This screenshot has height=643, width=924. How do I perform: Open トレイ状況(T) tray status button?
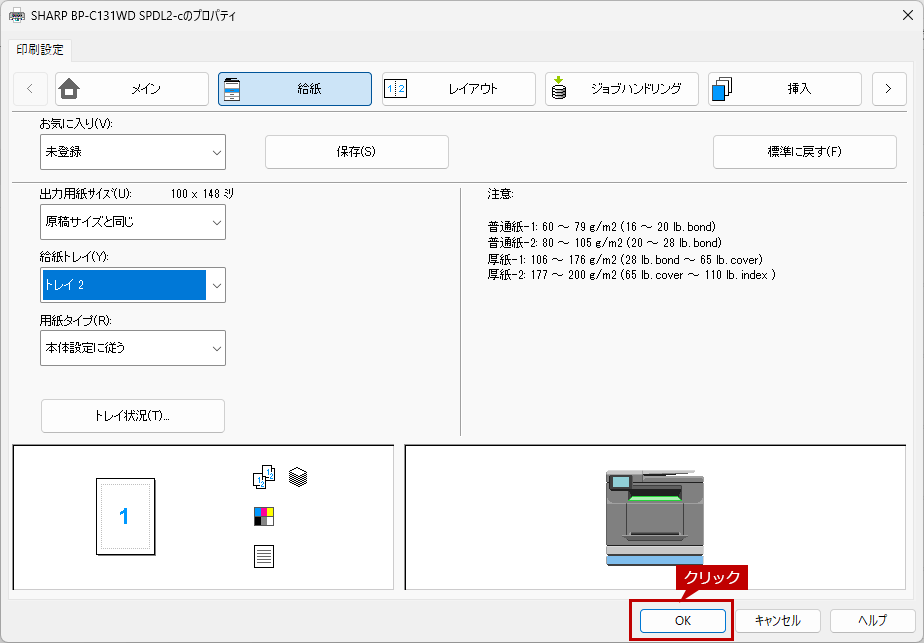pyautogui.click(x=133, y=416)
